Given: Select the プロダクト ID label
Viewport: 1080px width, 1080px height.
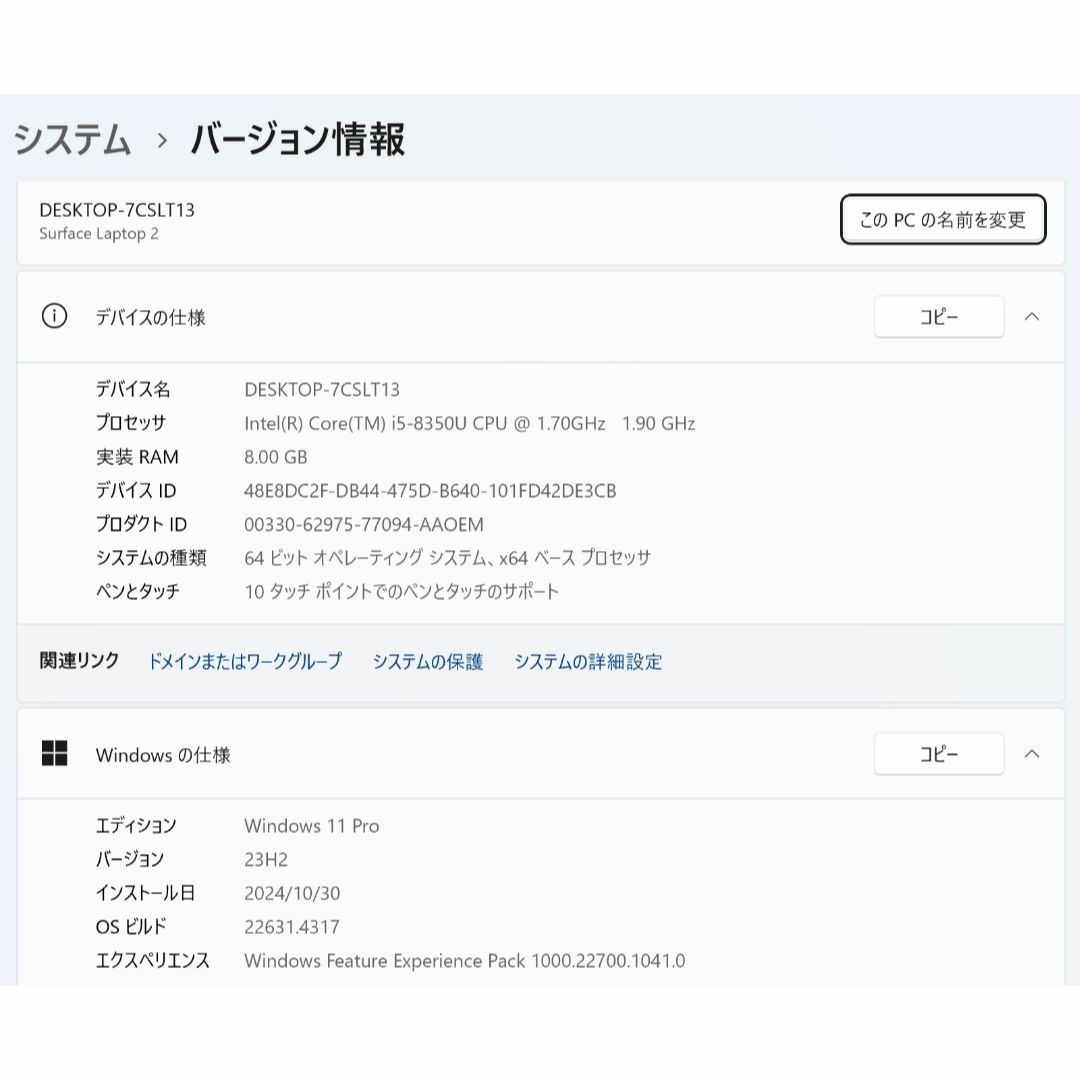Looking at the screenshot, I should pyautogui.click(x=141, y=524).
